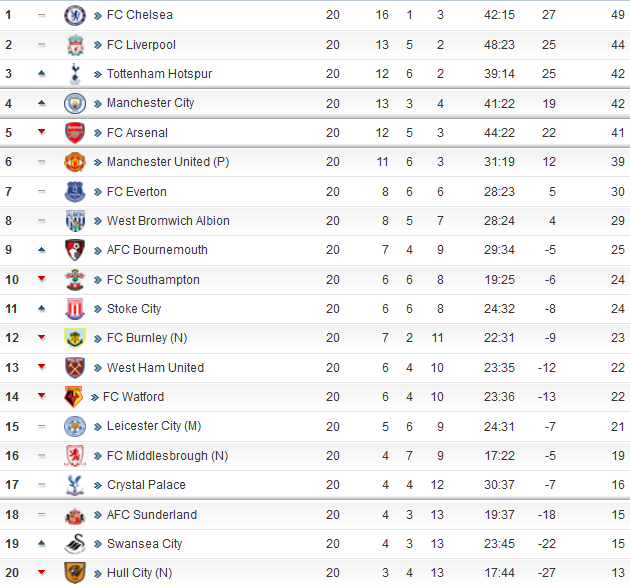Open the West Bromwich Albion team link
This screenshot has width=630, height=588.
click(168, 221)
